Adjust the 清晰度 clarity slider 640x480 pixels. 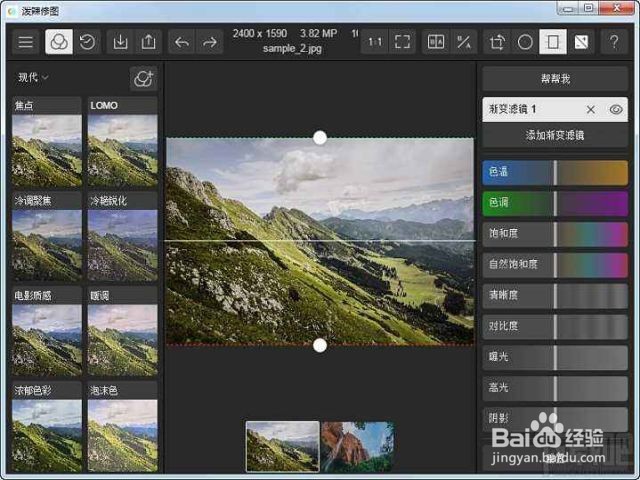click(x=555, y=296)
